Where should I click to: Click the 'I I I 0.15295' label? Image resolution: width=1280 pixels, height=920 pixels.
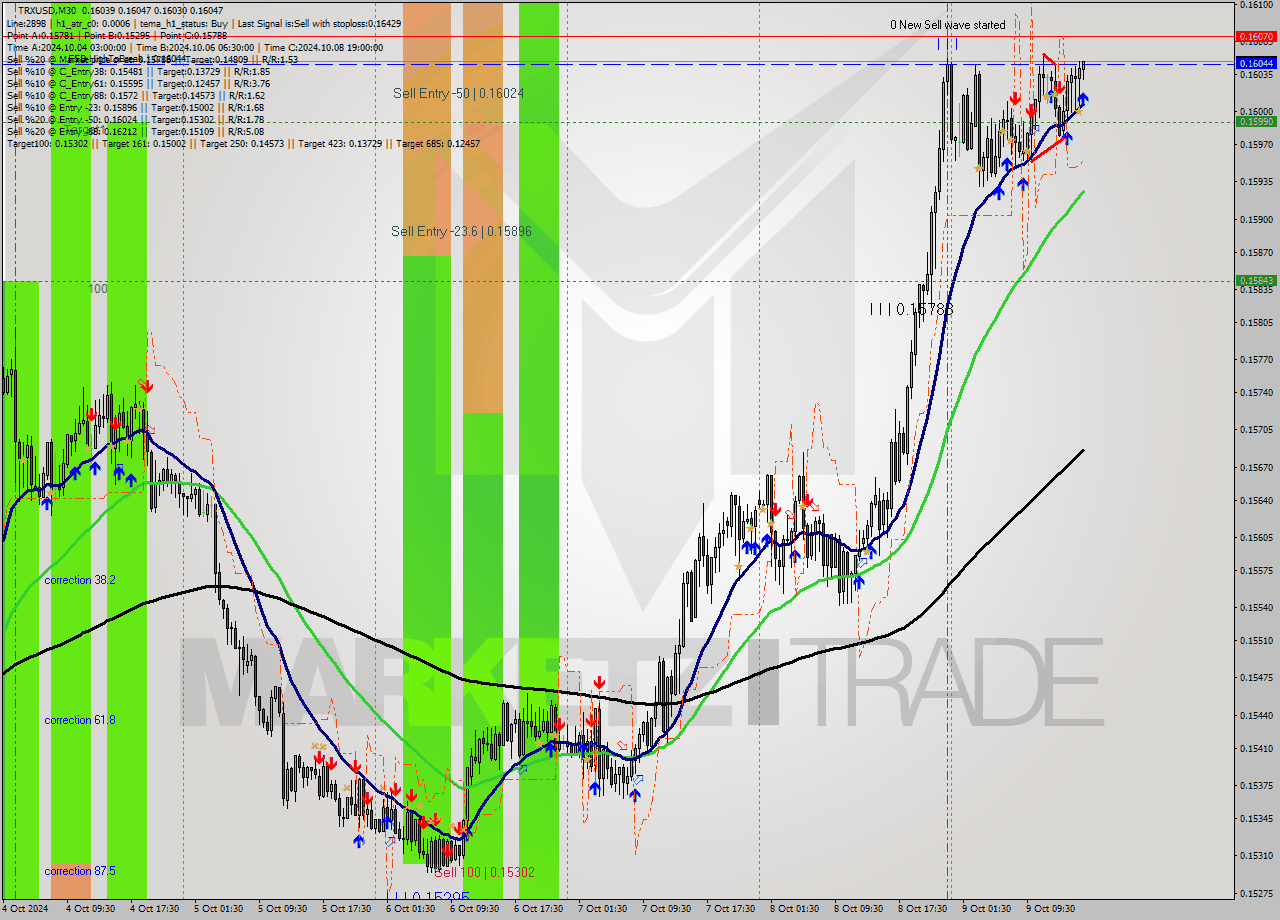(430, 897)
